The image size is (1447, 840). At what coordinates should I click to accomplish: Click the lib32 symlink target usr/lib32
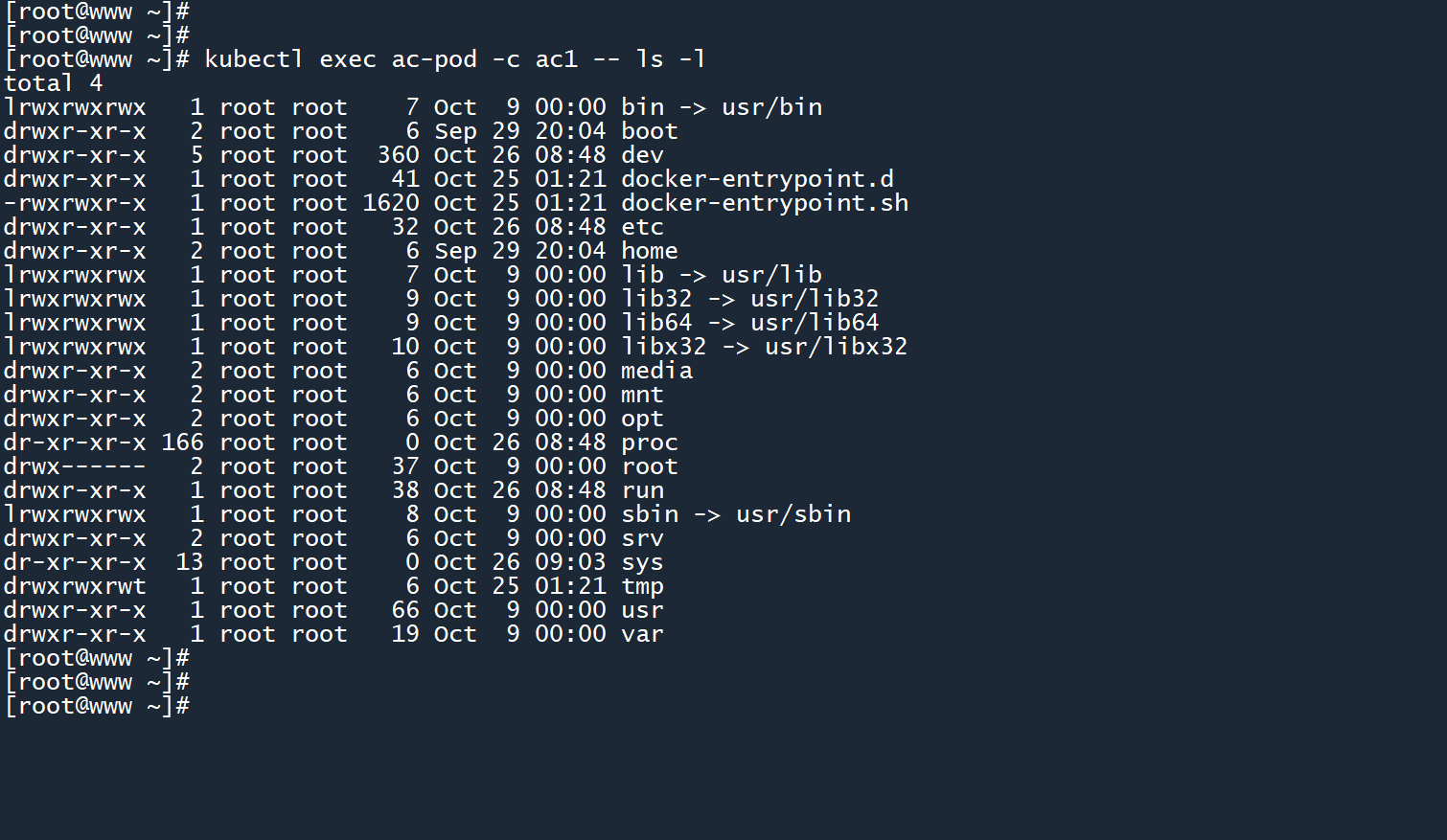pyautogui.click(x=814, y=299)
